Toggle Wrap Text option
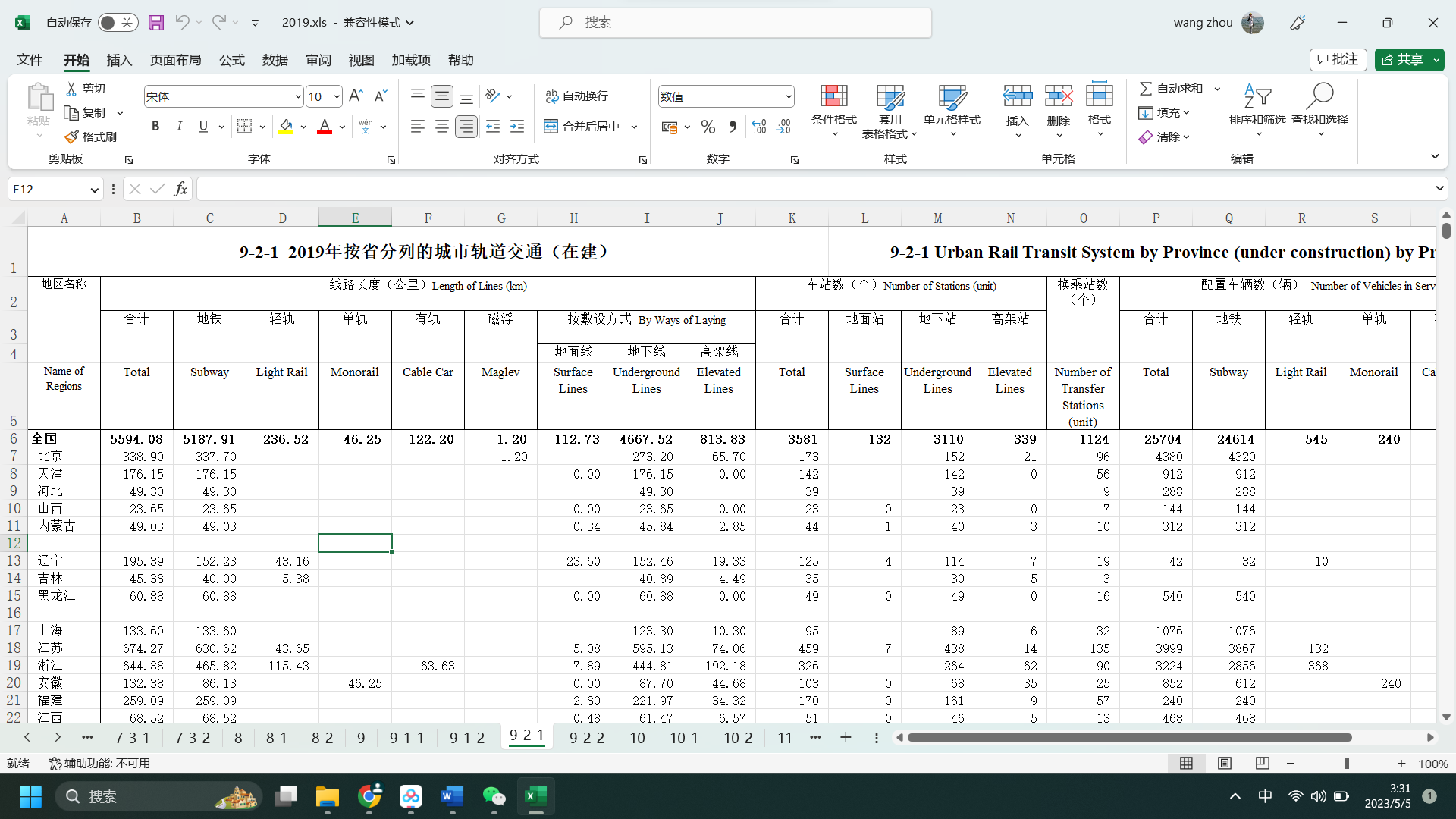1456x819 pixels. [577, 96]
